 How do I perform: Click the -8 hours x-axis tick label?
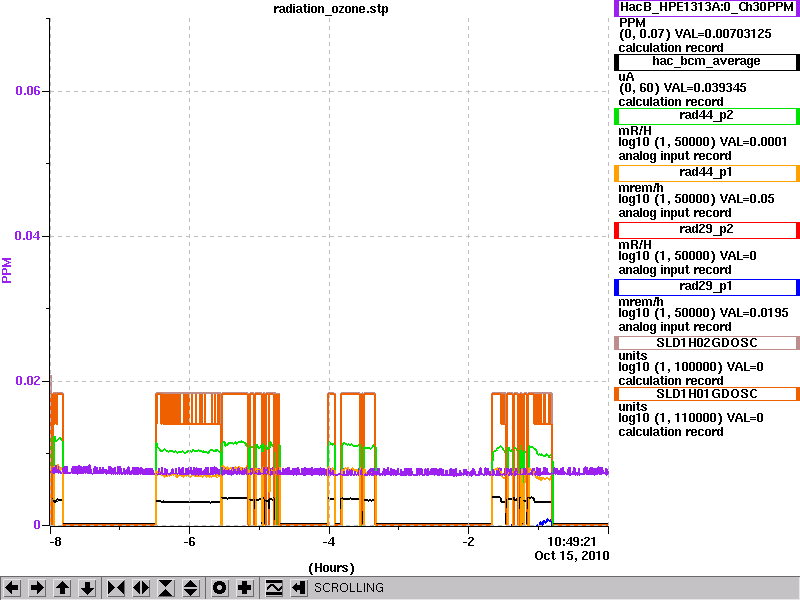point(55,542)
